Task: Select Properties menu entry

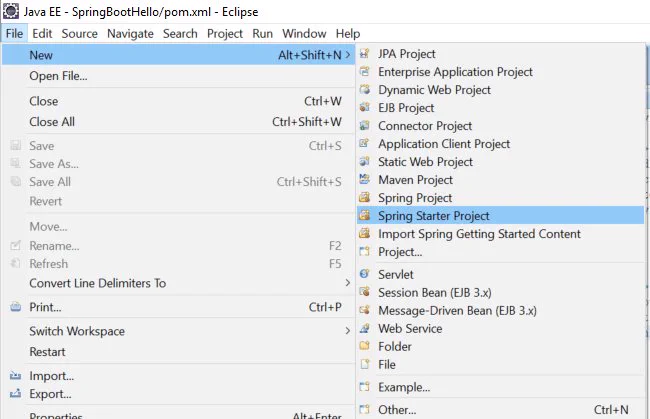Action: coord(178,414)
